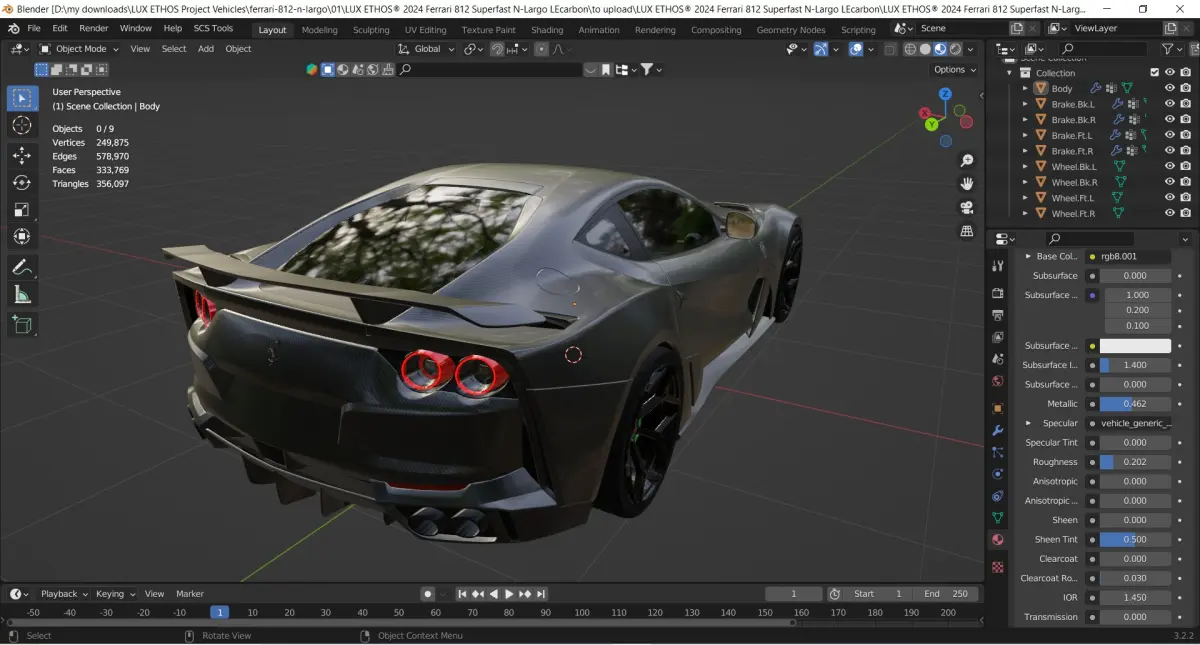Toggle the camera view icon
1200x645 pixels.
967,207
